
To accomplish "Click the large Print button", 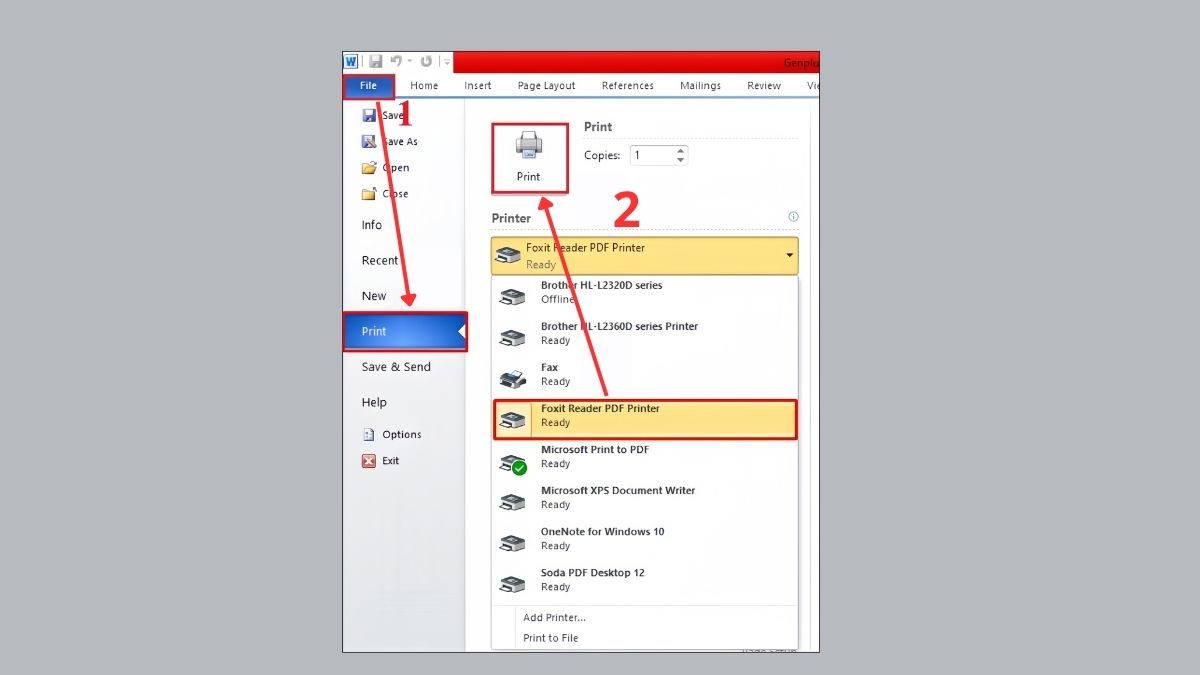I will click(530, 158).
